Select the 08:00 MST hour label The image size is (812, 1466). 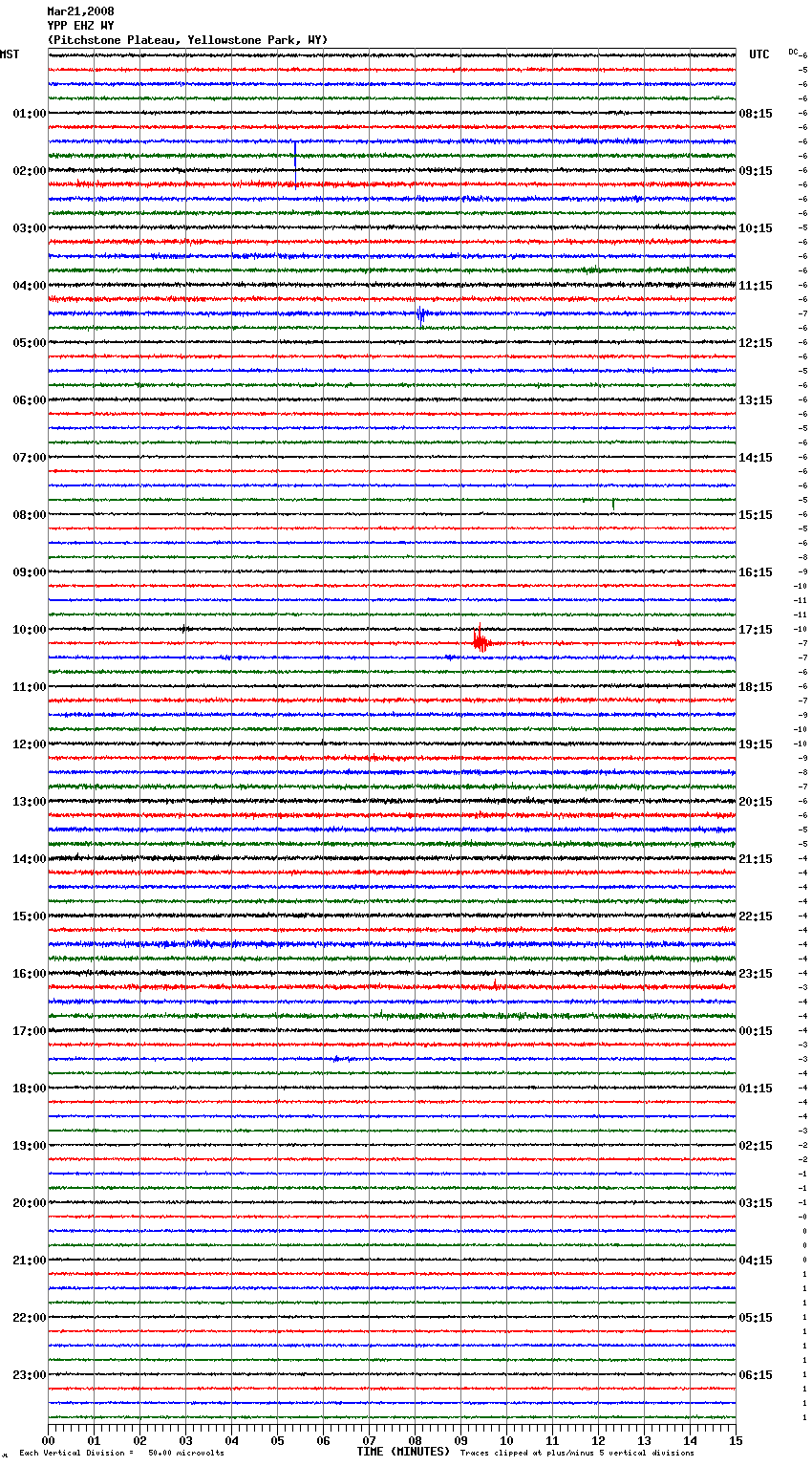click(x=30, y=515)
